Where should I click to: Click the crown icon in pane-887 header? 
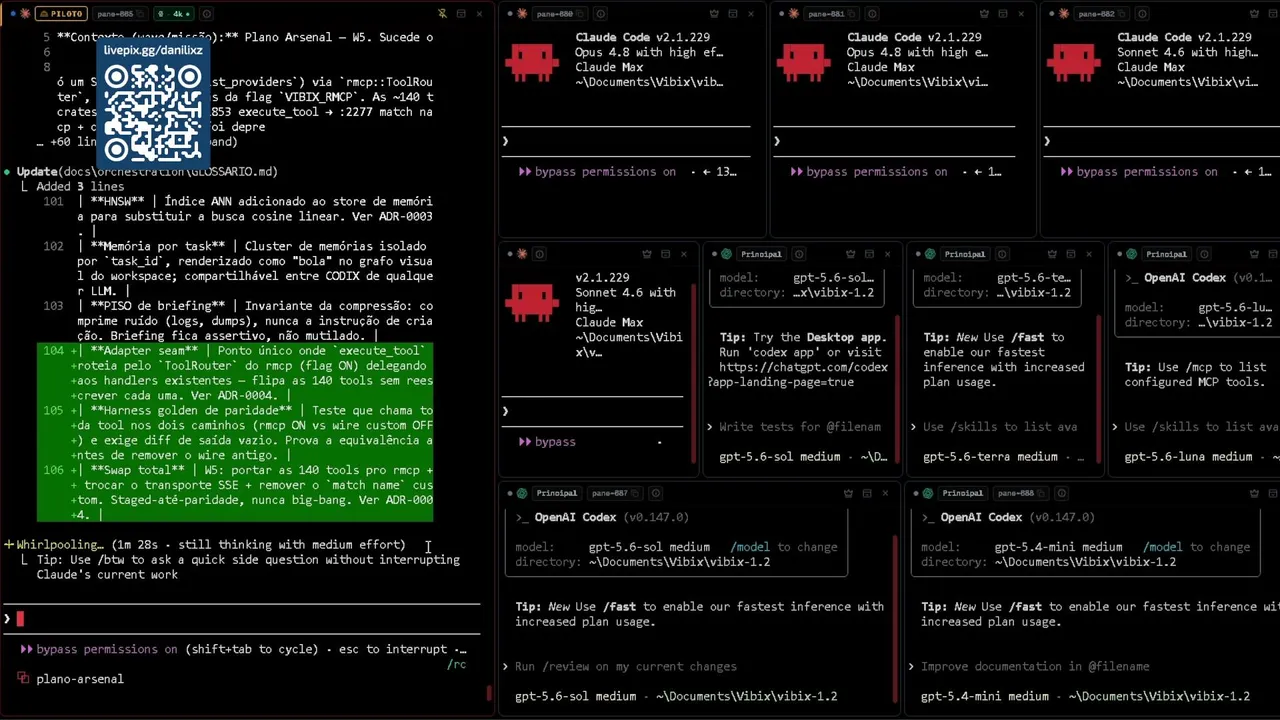point(848,493)
